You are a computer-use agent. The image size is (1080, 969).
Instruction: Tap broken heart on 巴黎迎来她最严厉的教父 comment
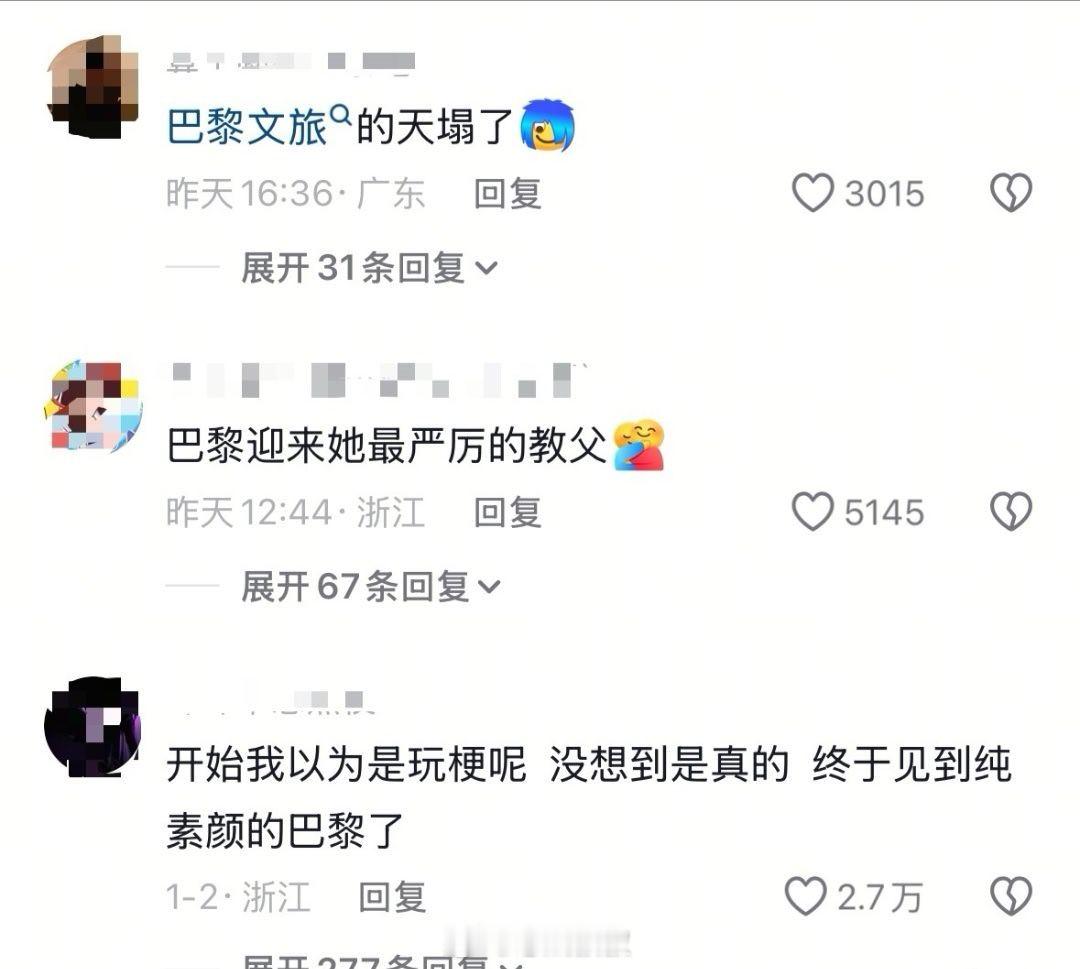1010,512
